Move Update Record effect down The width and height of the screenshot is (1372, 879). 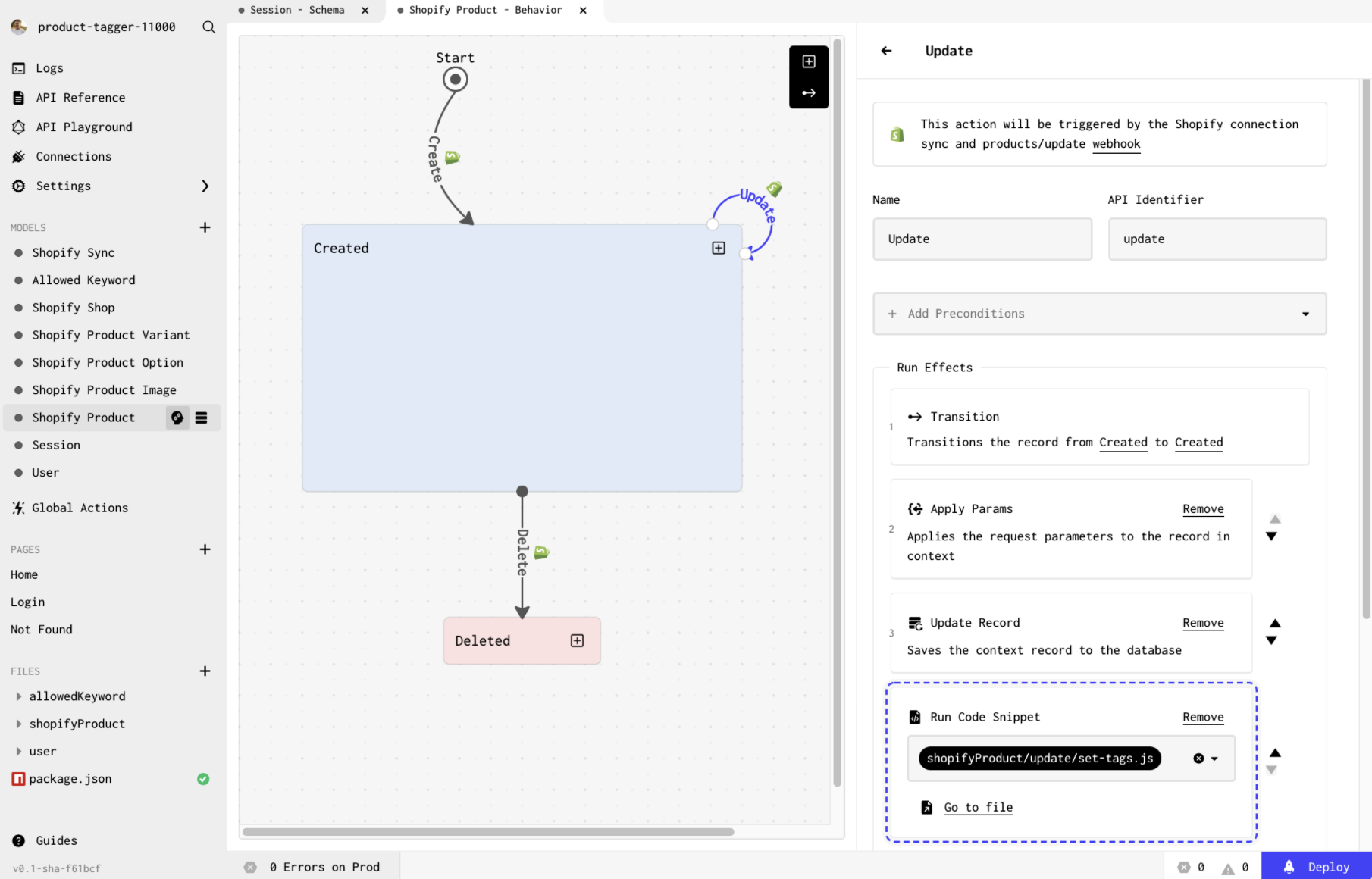(x=1272, y=640)
